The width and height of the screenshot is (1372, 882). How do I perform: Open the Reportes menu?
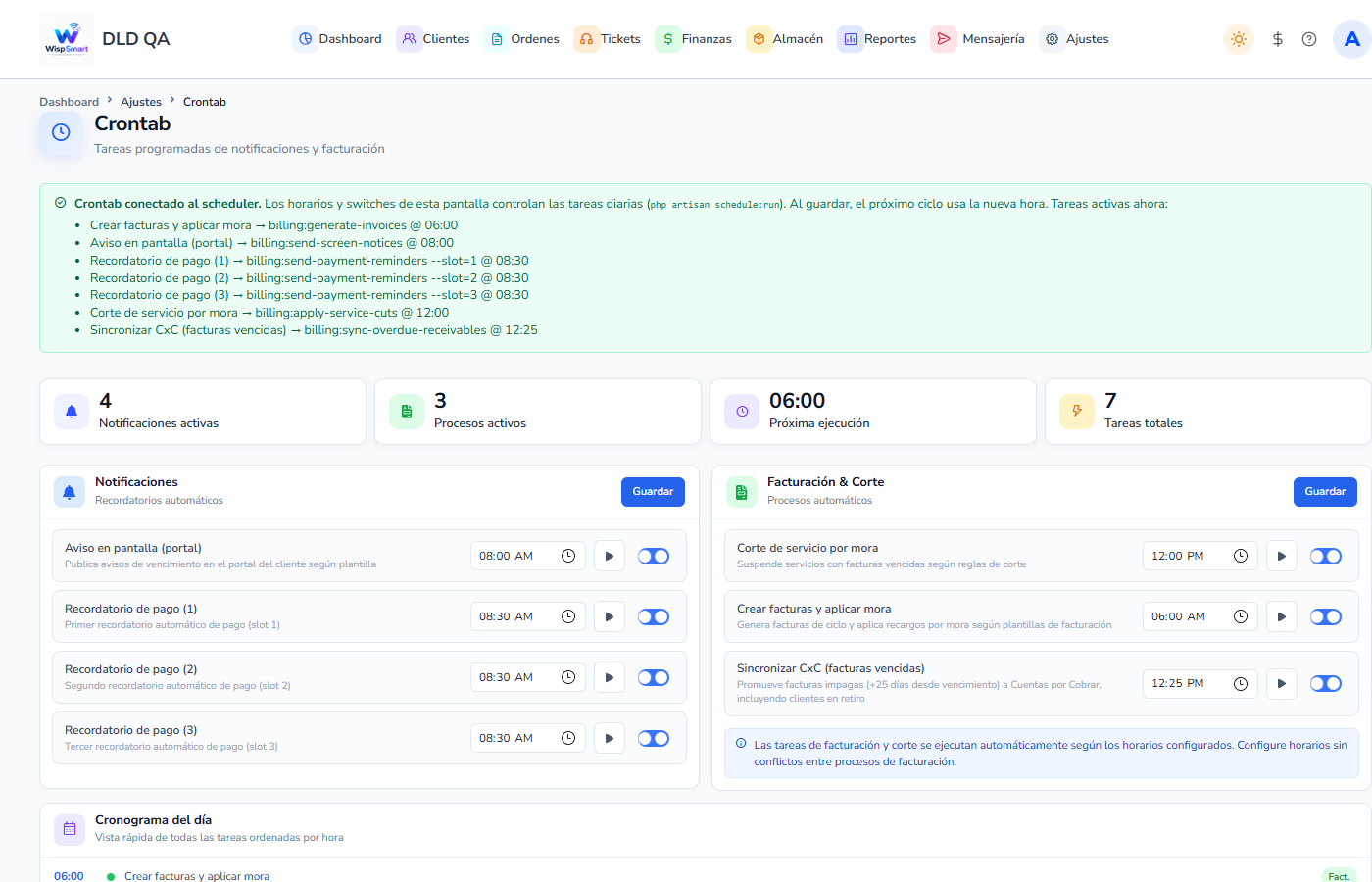[x=877, y=39]
